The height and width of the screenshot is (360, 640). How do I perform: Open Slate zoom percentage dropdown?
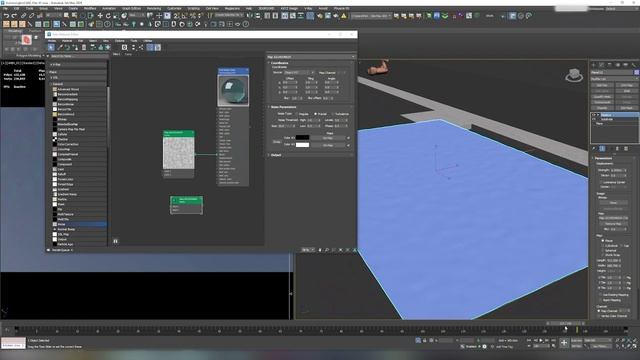[308, 250]
